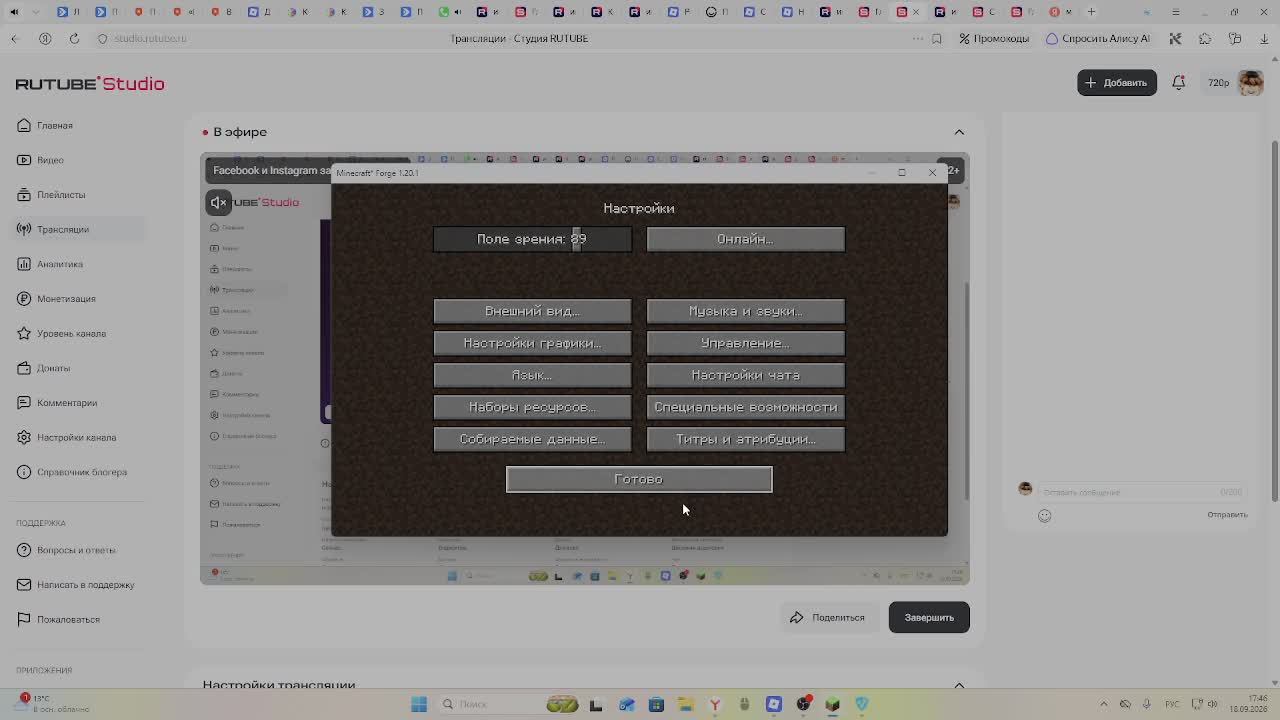Click the browser back arrow

(15, 38)
